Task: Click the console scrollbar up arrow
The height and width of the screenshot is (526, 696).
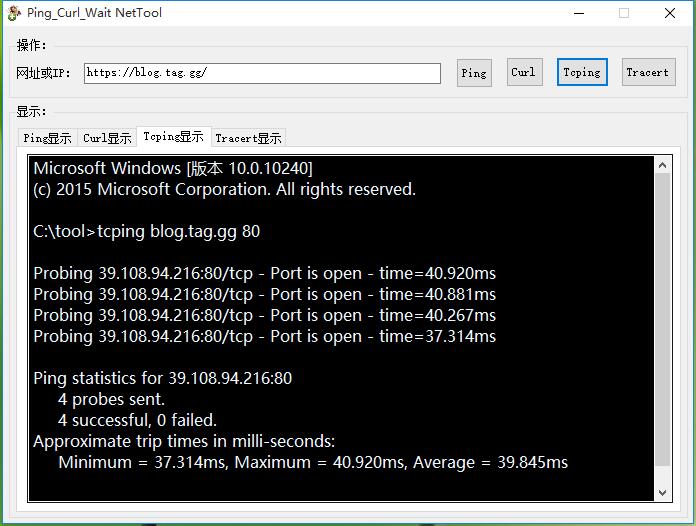Action: point(662,163)
